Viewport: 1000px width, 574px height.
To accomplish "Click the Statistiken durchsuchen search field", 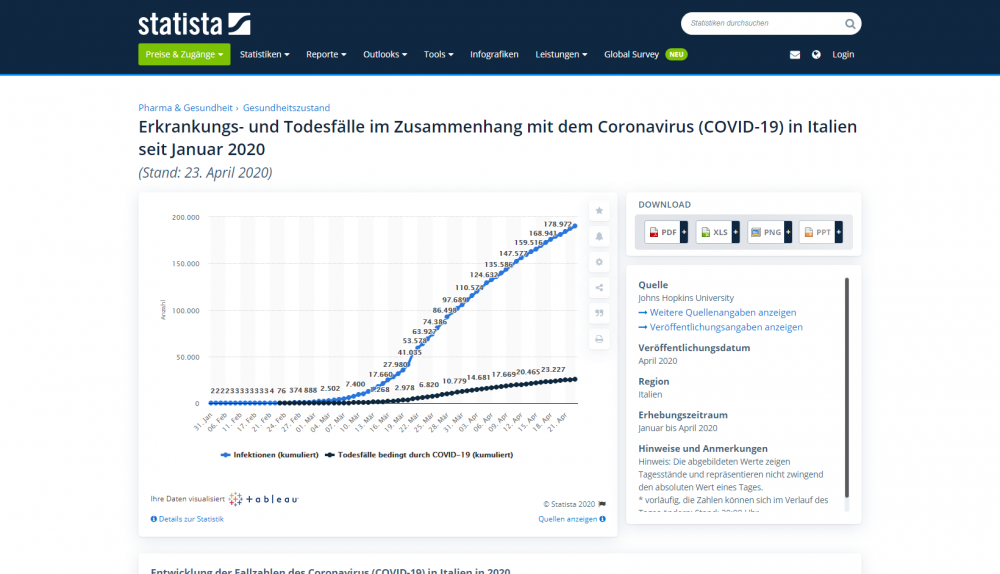I will pos(762,23).
